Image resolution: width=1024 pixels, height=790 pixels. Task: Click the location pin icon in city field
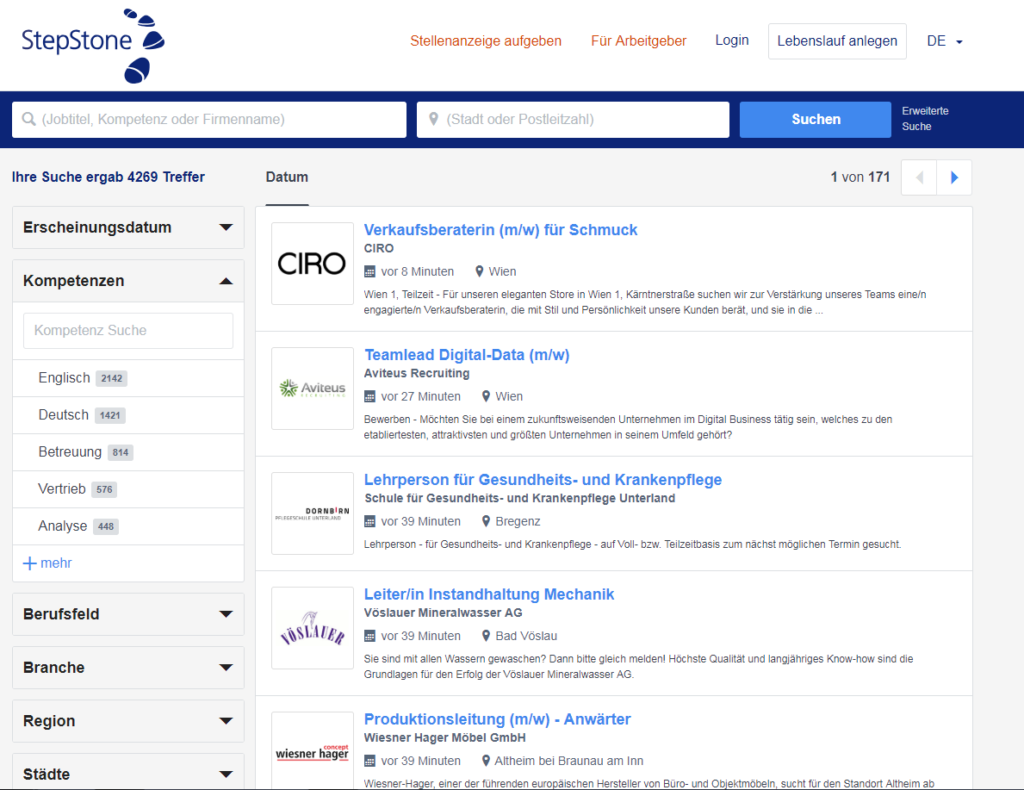pos(433,119)
